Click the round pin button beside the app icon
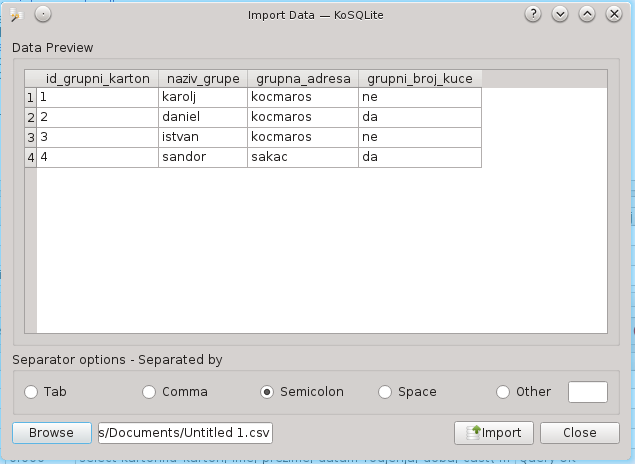The height and width of the screenshot is (464, 635). (x=42, y=14)
